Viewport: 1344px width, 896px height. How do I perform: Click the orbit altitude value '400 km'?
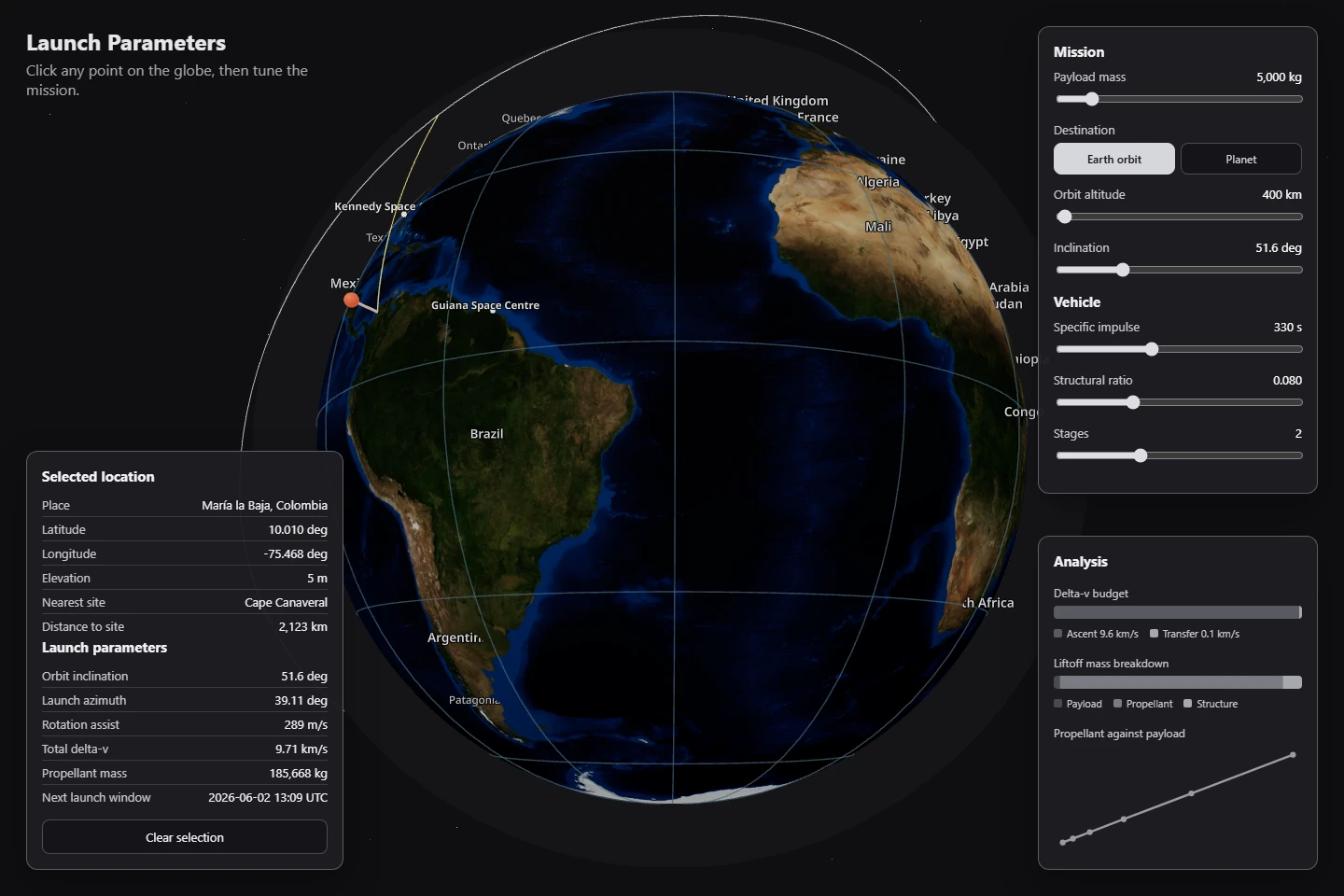click(x=1281, y=194)
